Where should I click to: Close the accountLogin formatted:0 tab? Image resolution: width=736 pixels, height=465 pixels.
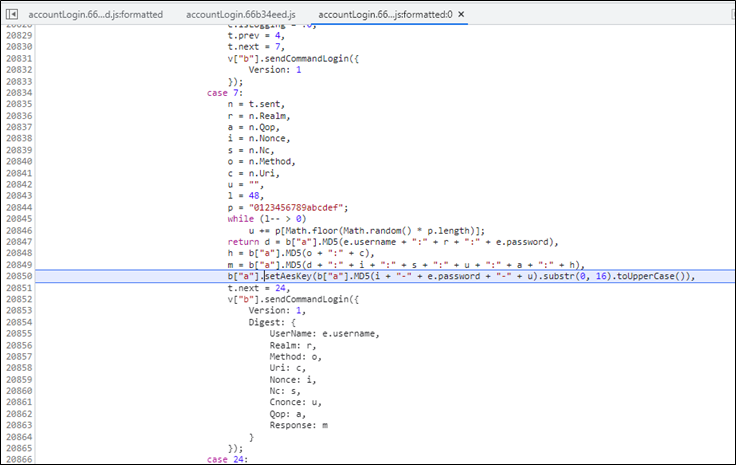461,15
